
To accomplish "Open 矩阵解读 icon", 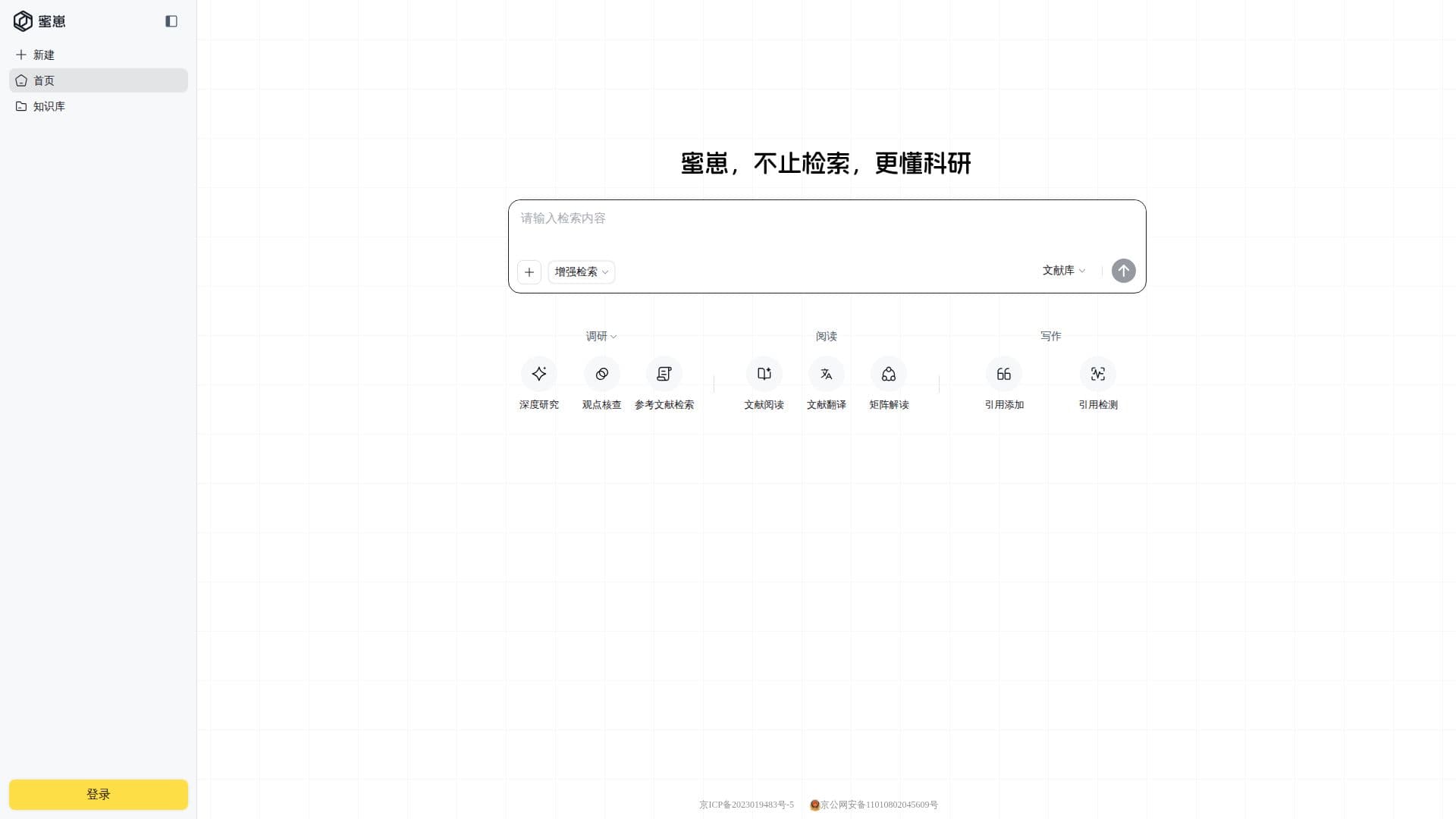I will (889, 374).
